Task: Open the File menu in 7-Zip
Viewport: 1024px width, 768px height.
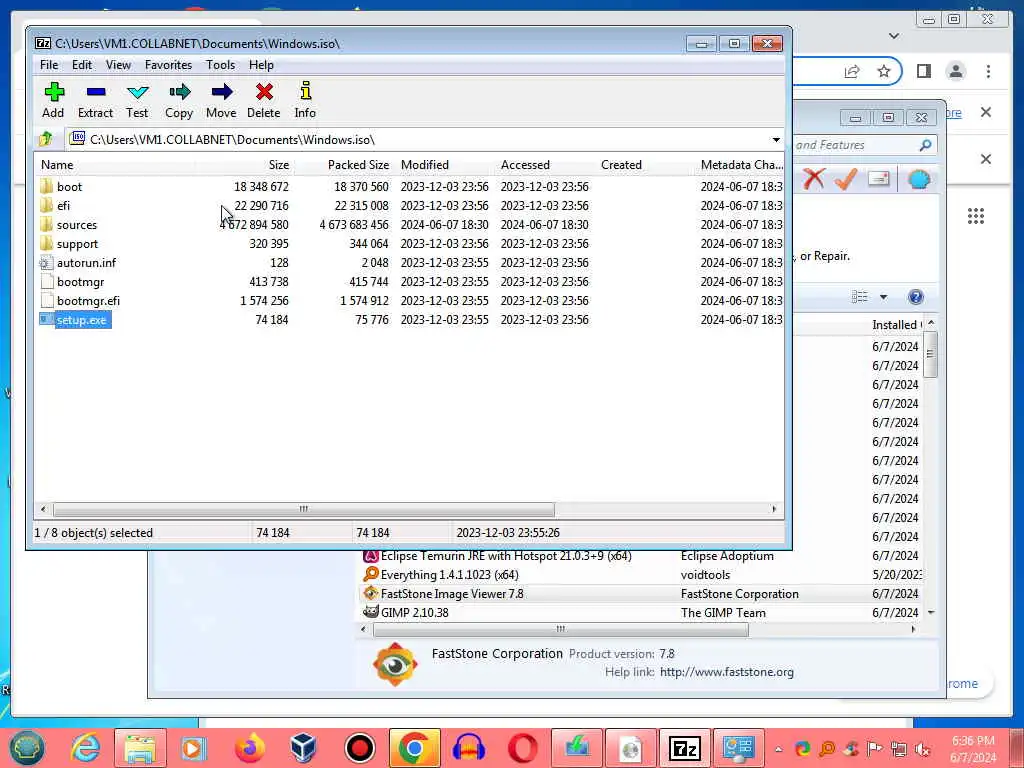Action: (x=49, y=65)
